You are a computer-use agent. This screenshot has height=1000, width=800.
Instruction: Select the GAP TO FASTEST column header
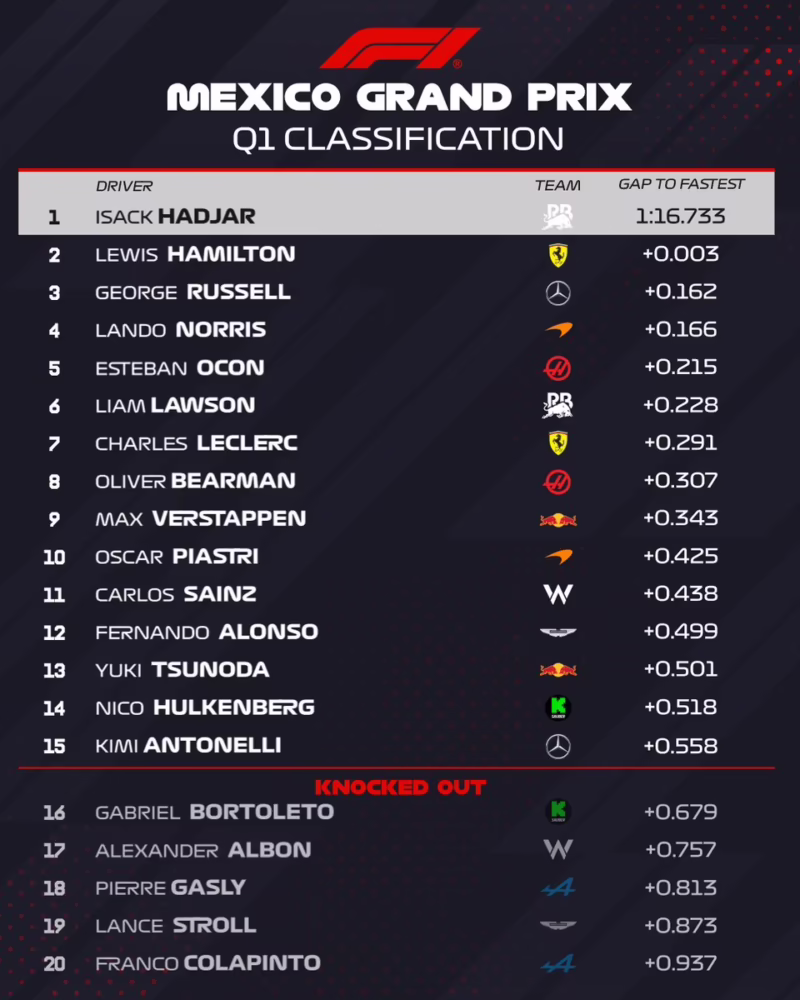(681, 184)
